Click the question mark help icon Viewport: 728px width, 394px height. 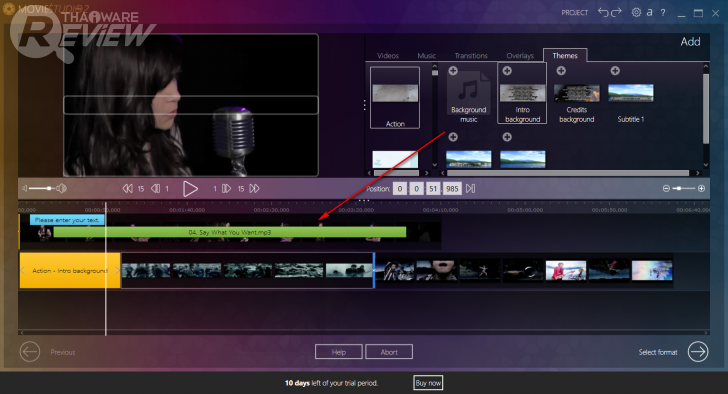(x=663, y=13)
